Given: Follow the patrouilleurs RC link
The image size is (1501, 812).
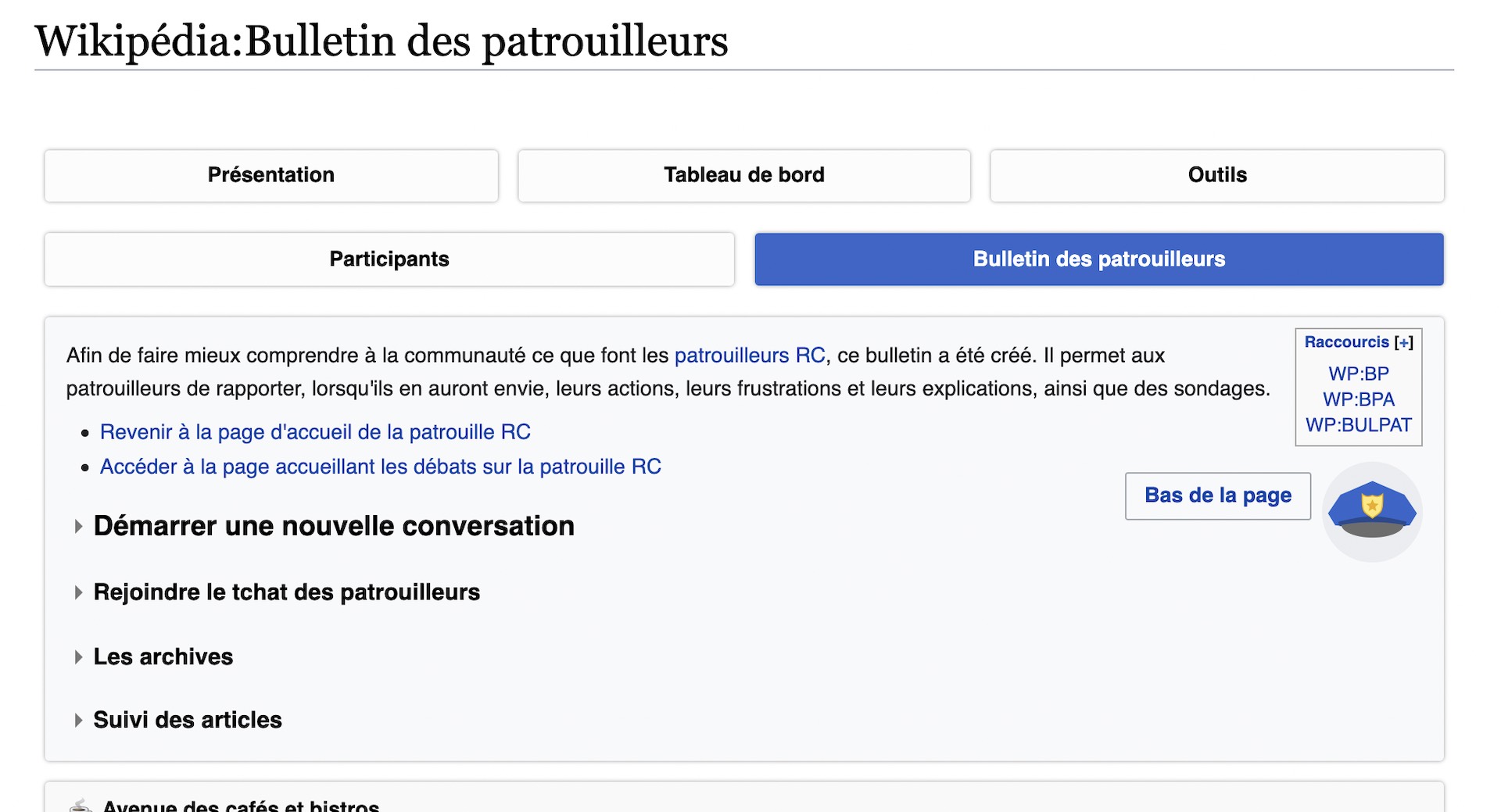Looking at the screenshot, I should (x=750, y=356).
